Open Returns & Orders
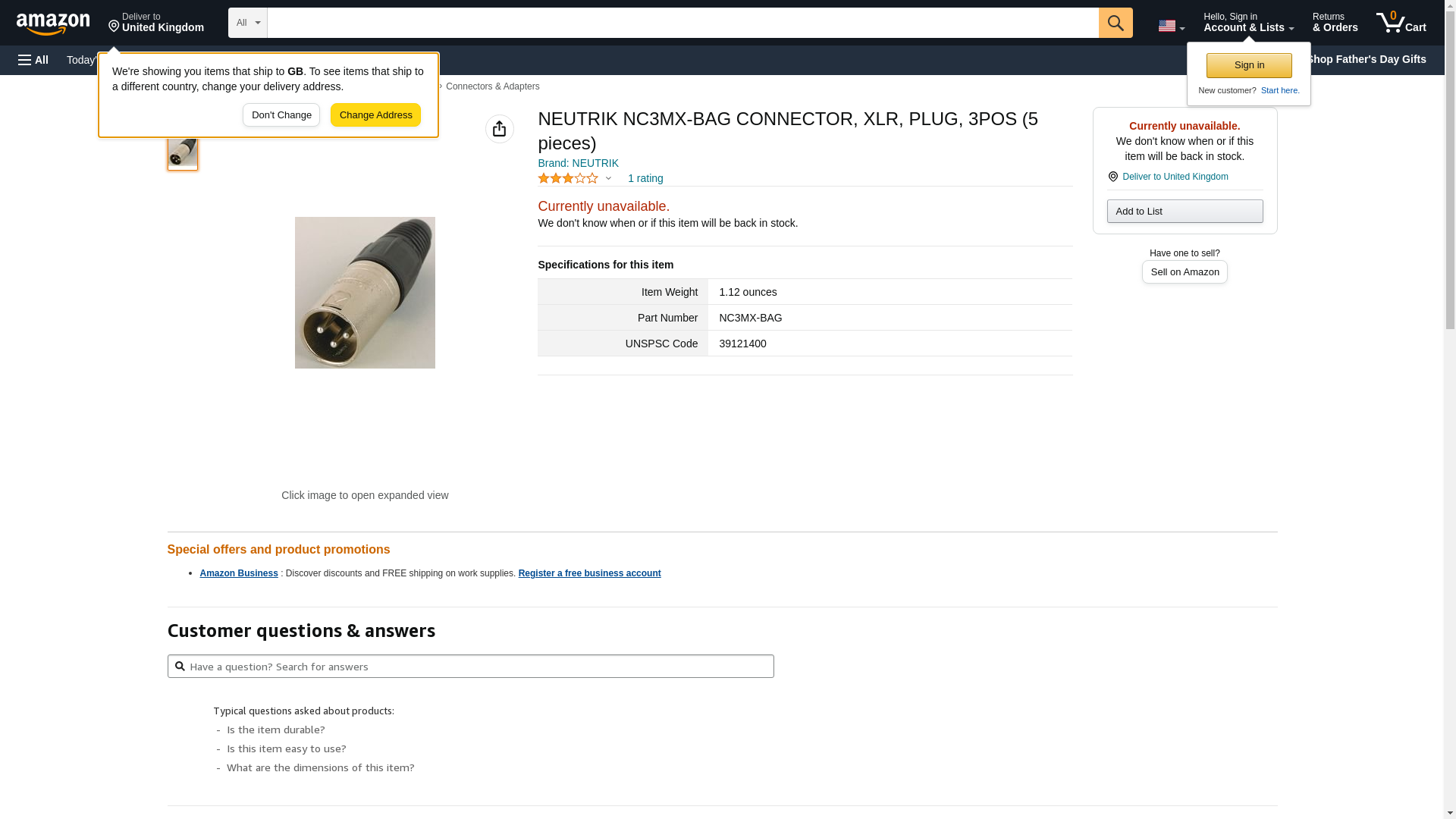Image resolution: width=1456 pixels, height=819 pixels. pyautogui.click(x=1335, y=23)
